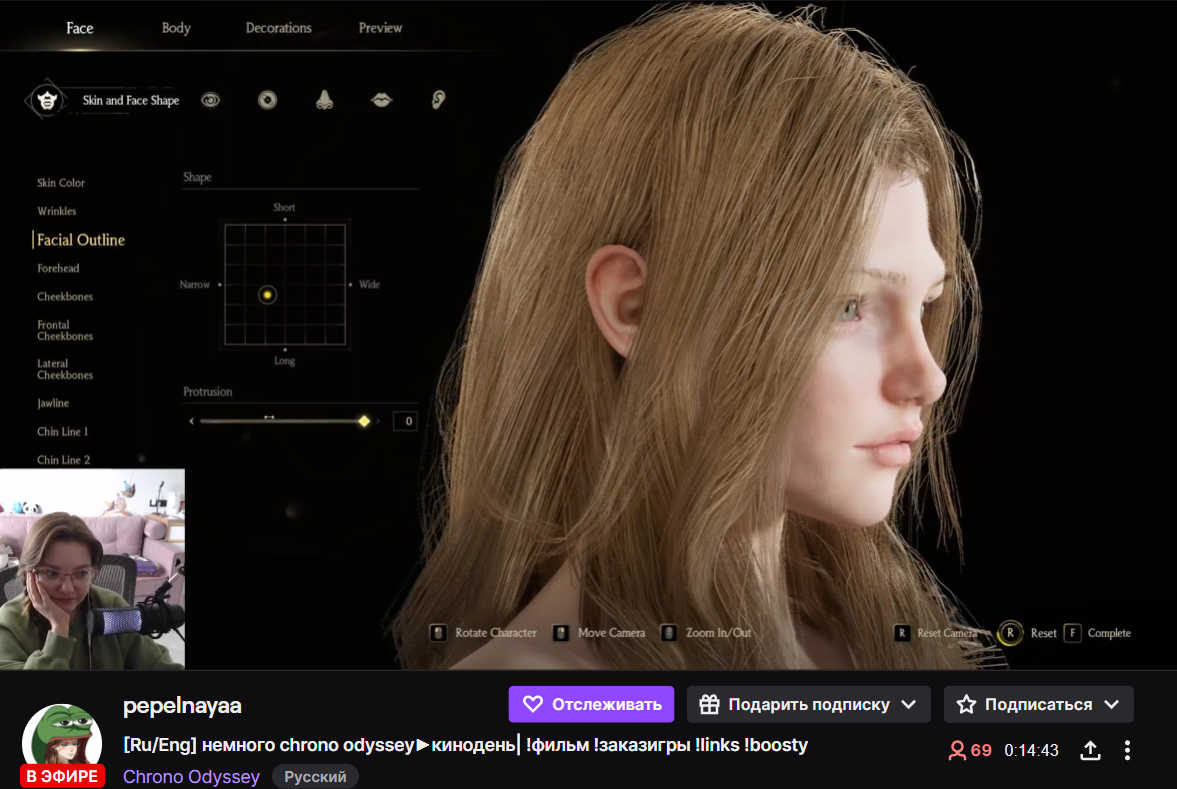Open the pepelnayaa channel name link
This screenshot has height=789, width=1177.
click(182, 706)
